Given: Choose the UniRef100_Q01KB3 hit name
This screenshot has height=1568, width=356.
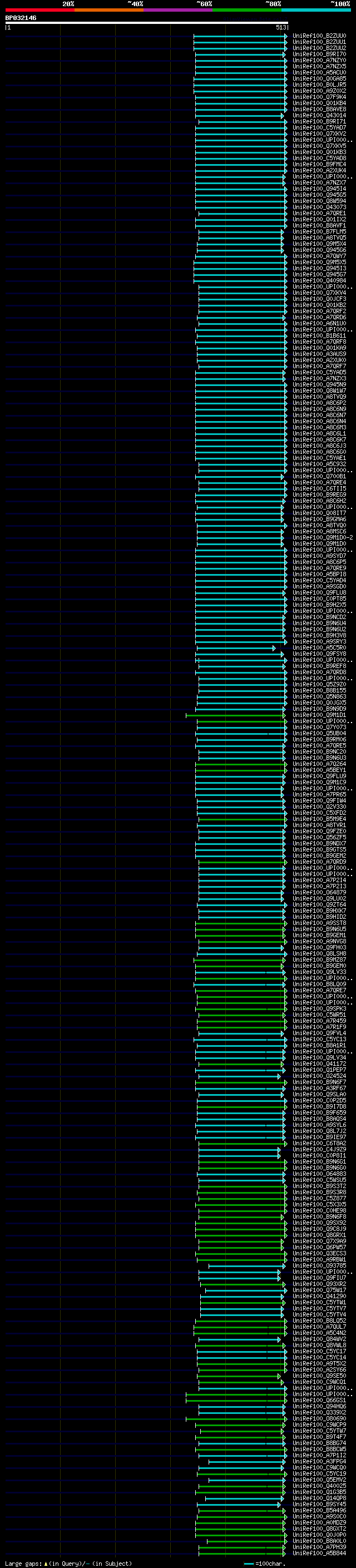Looking at the screenshot, I should (319, 152).
